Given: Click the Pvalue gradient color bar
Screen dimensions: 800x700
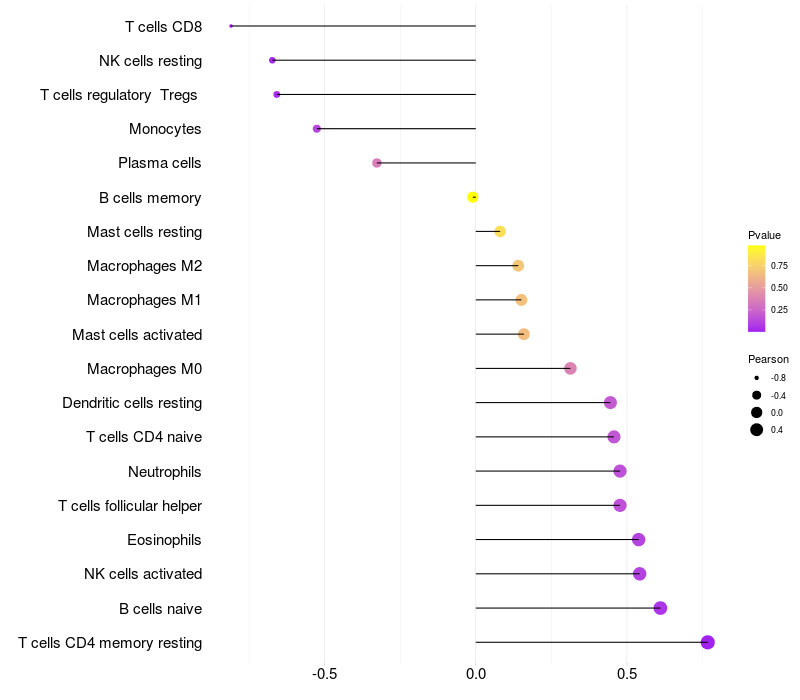Looking at the screenshot, I should 757,288.
